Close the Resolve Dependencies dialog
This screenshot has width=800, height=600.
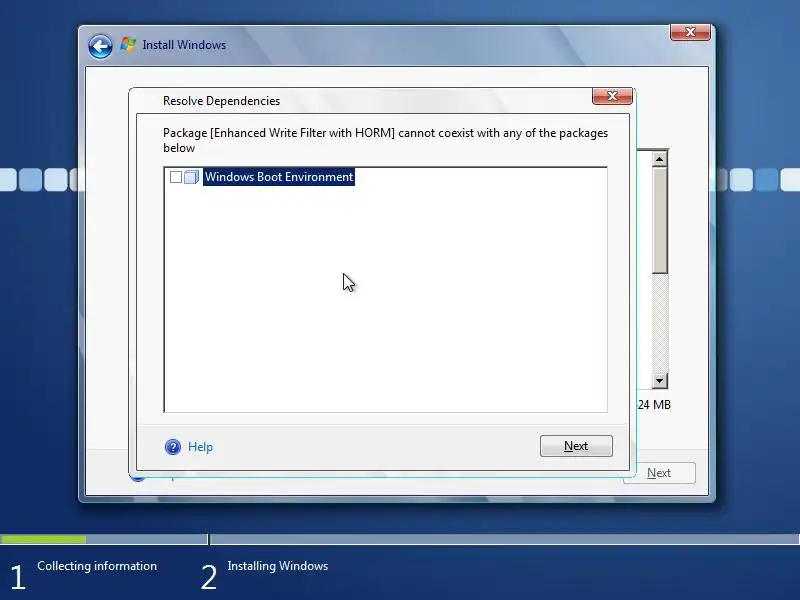click(612, 96)
